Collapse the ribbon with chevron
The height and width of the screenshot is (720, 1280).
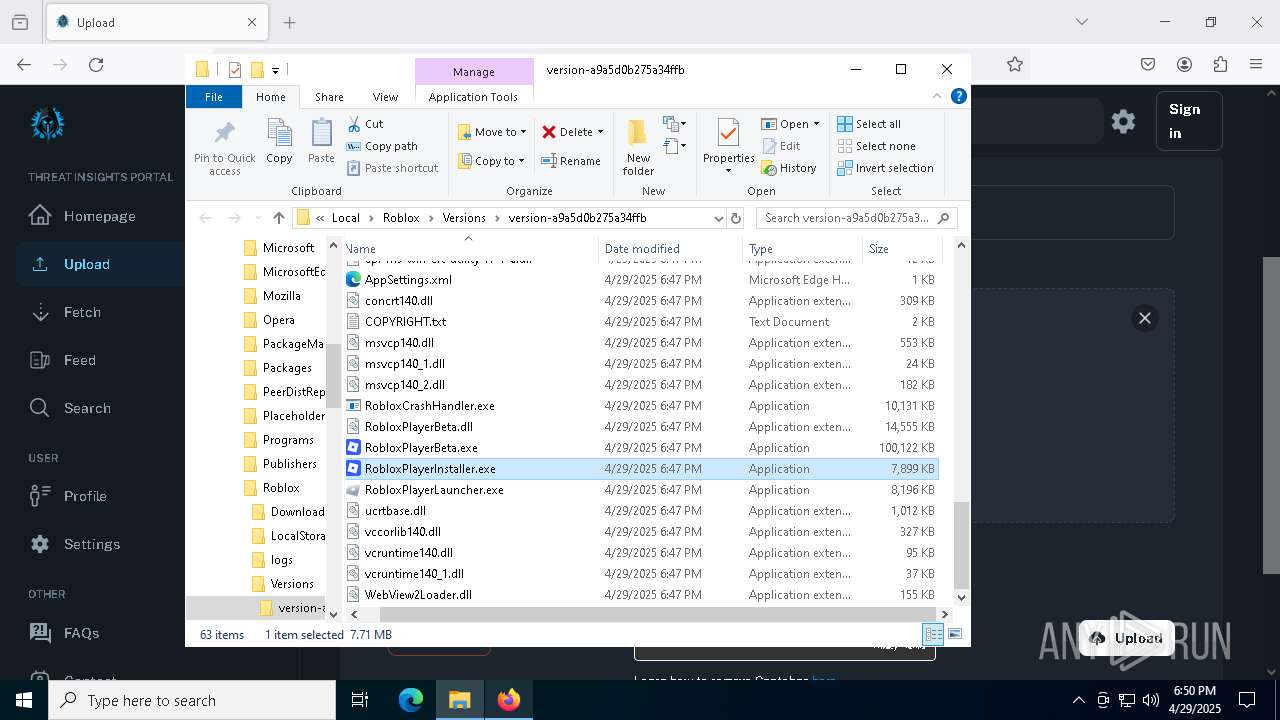[937, 97]
